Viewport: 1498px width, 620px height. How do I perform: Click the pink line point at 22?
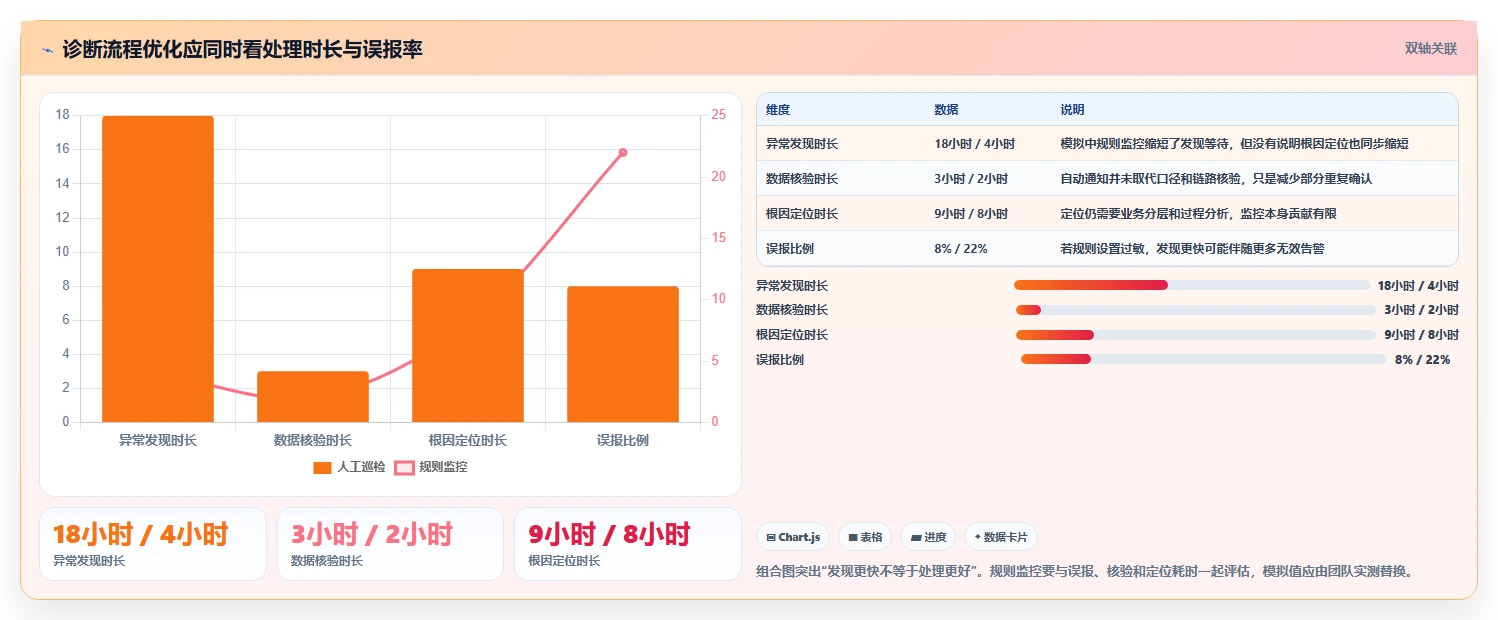coord(623,152)
